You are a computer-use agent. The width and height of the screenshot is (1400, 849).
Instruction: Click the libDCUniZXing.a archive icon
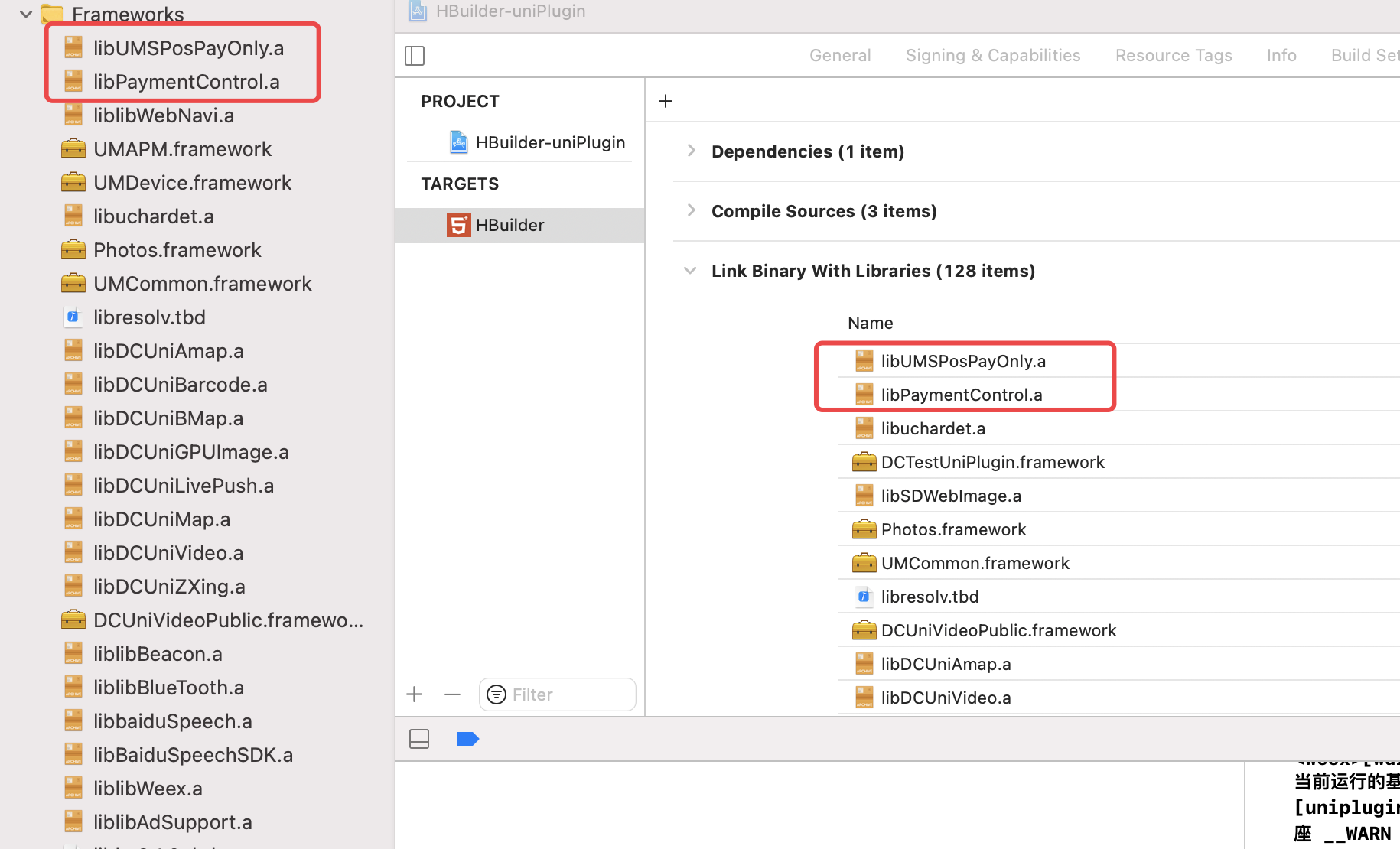click(73, 586)
